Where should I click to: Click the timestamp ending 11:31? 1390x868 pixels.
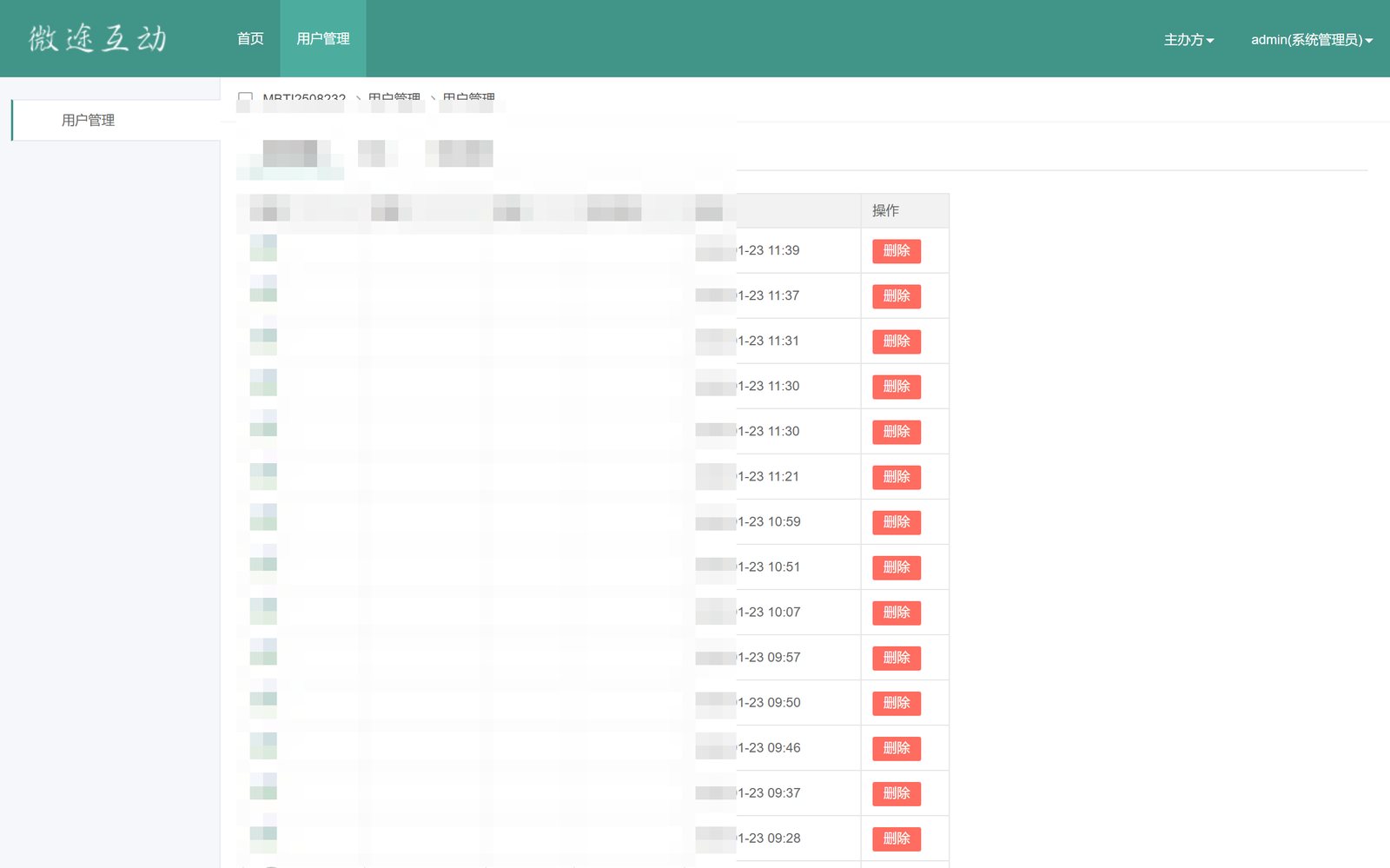pos(768,341)
